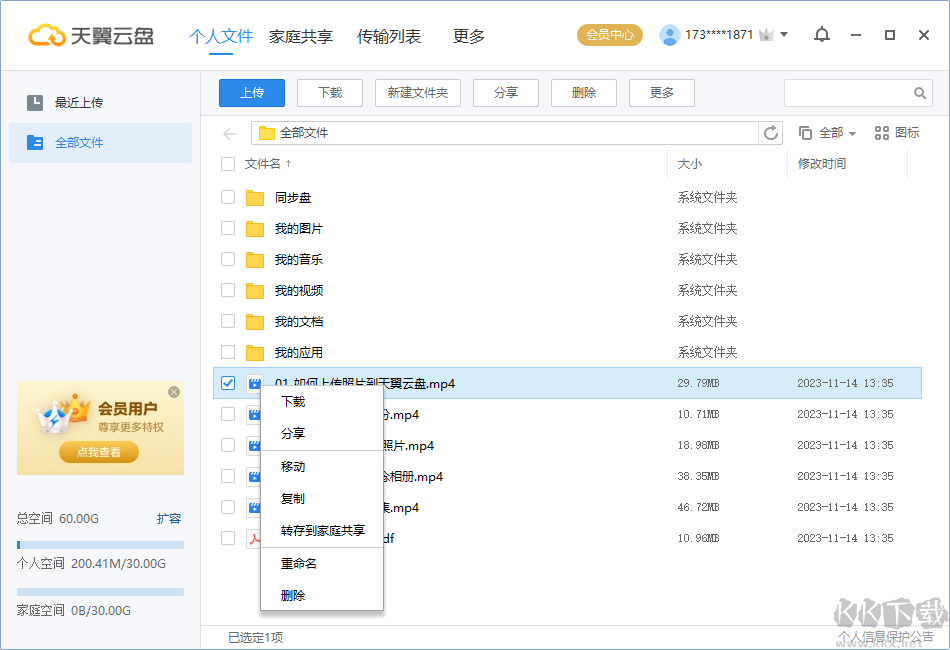Click the notification bell icon
The width and height of the screenshot is (950, 650).
tap(822, 34)
